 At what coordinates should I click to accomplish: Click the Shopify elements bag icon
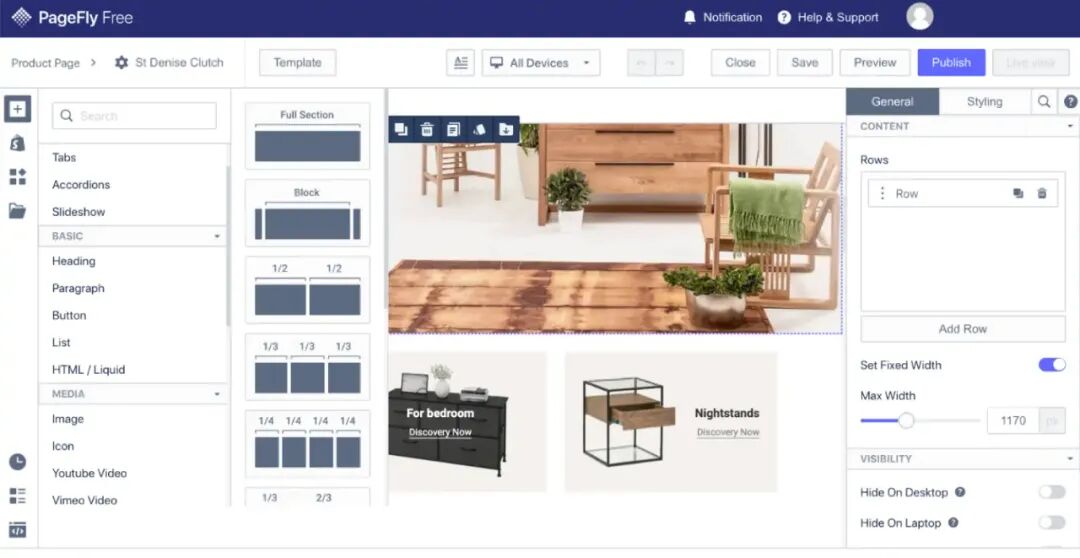[x=17, y=143]
